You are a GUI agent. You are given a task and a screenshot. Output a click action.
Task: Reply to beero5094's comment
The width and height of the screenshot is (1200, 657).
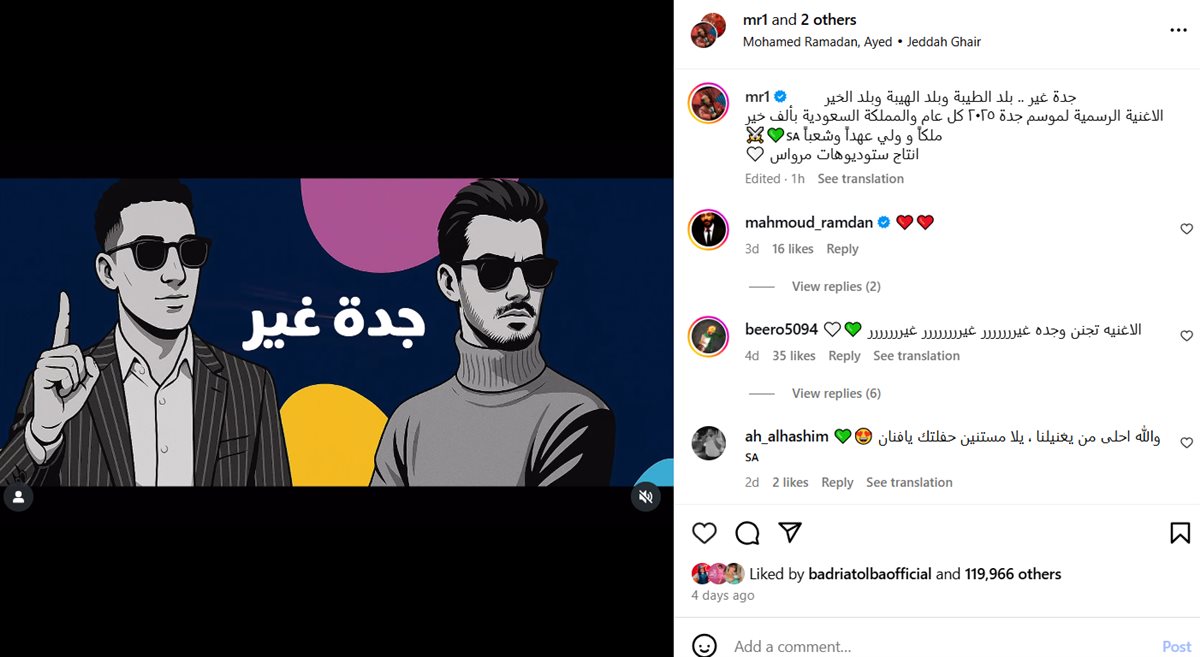click(x=844, y=356)
